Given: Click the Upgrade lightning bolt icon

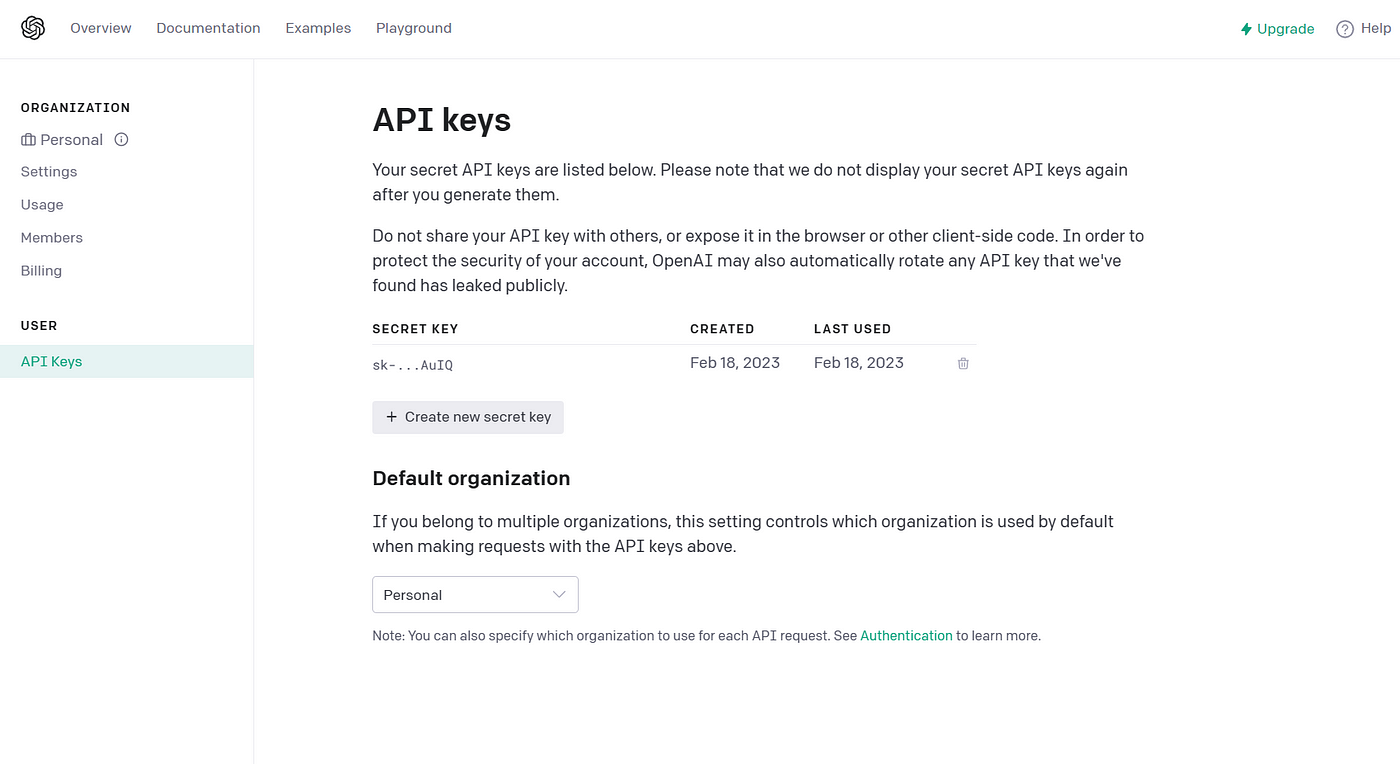Looking at the screenshot, I should tap(1246, 29).
